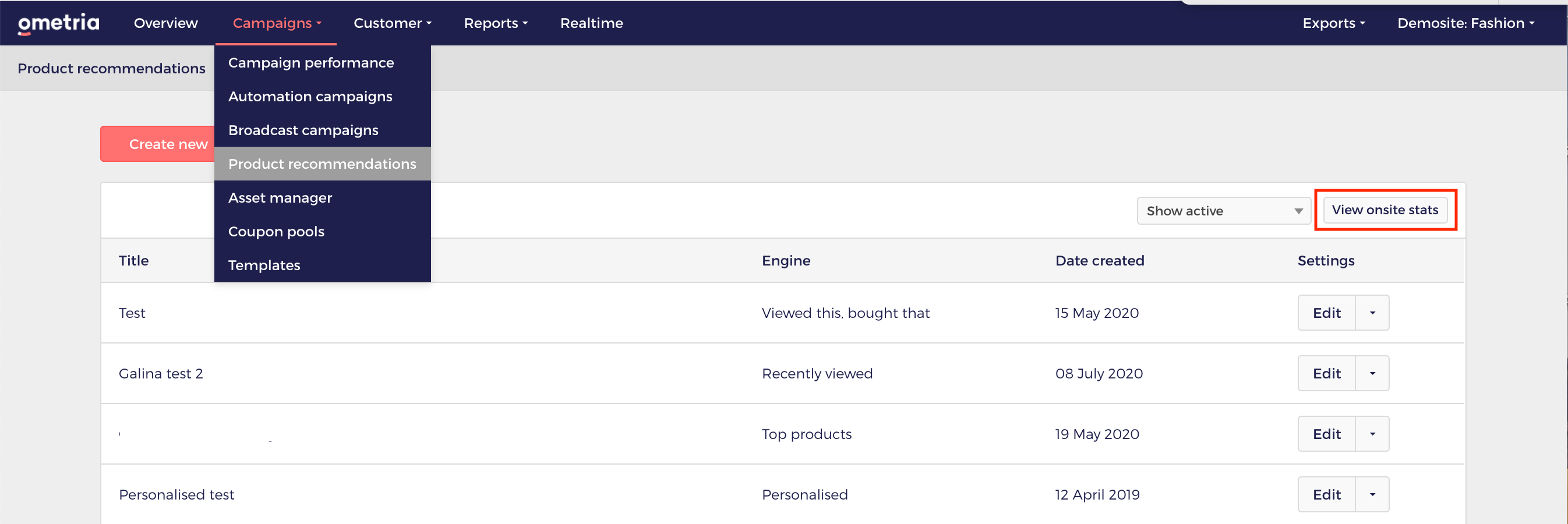1568x524 pixels.
Task: Click the Ometria logo
Action: (58, 23)
